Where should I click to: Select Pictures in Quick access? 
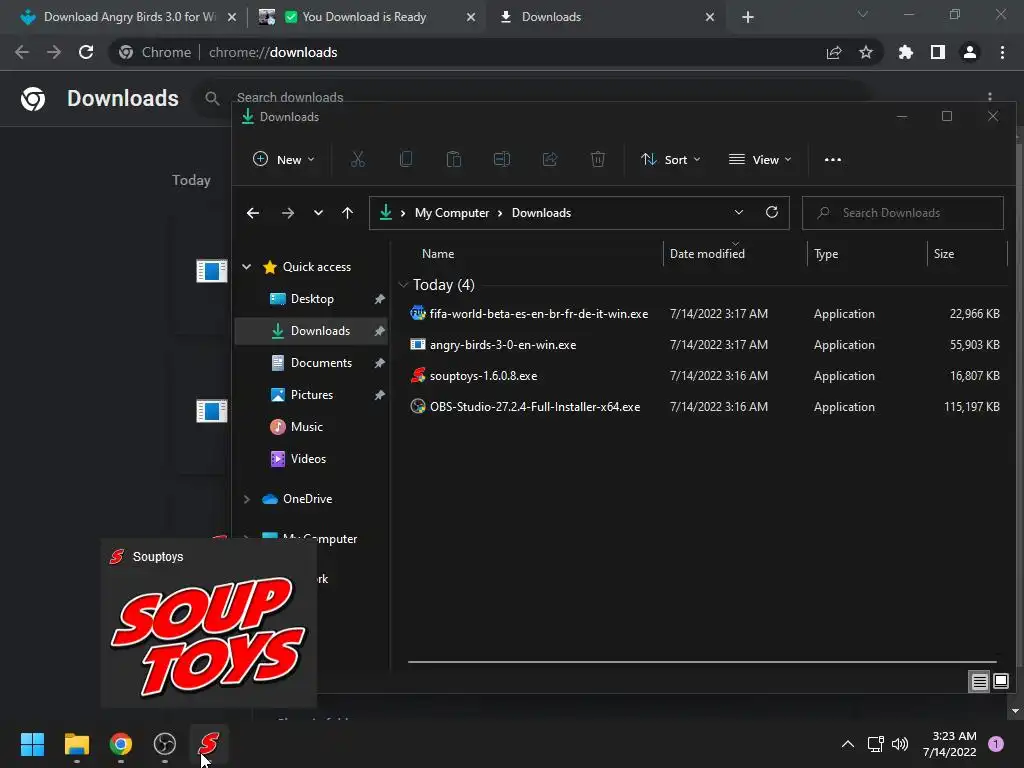coord(312,394)
